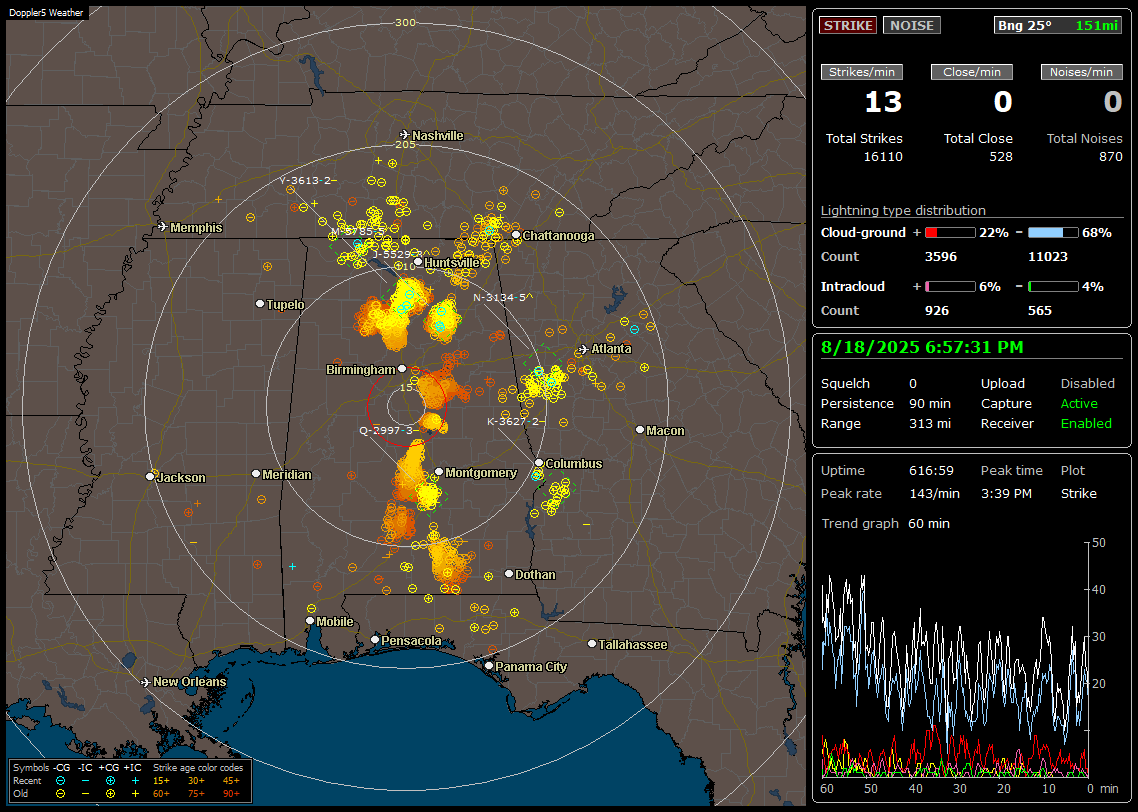The image size is (1138, 812).
Task: Click the Huntsville city marker dot
Action: (x=418, y=262)
